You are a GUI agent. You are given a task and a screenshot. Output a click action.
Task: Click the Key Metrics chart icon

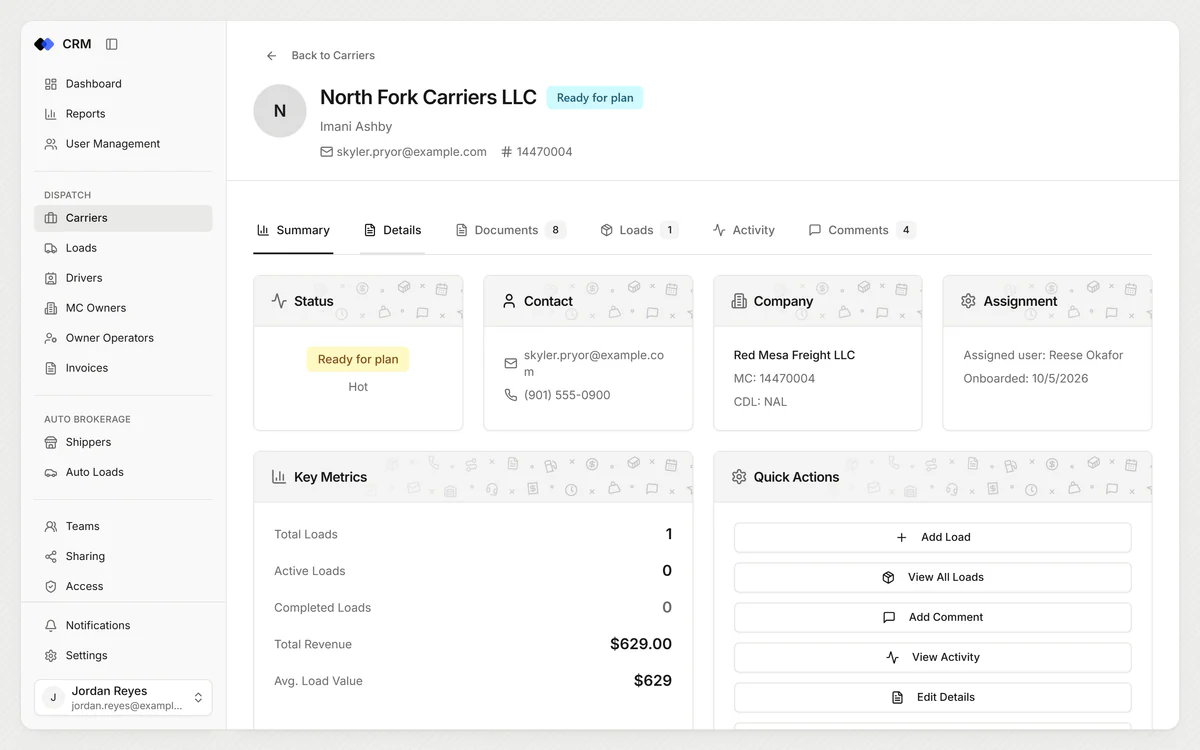(279, 477)
